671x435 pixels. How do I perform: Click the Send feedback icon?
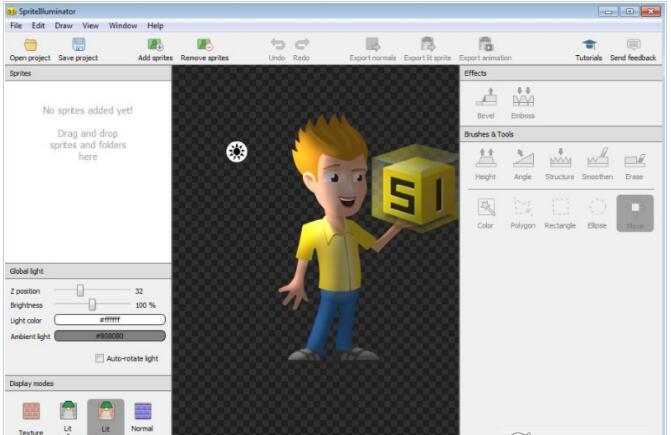click(633, 44)
